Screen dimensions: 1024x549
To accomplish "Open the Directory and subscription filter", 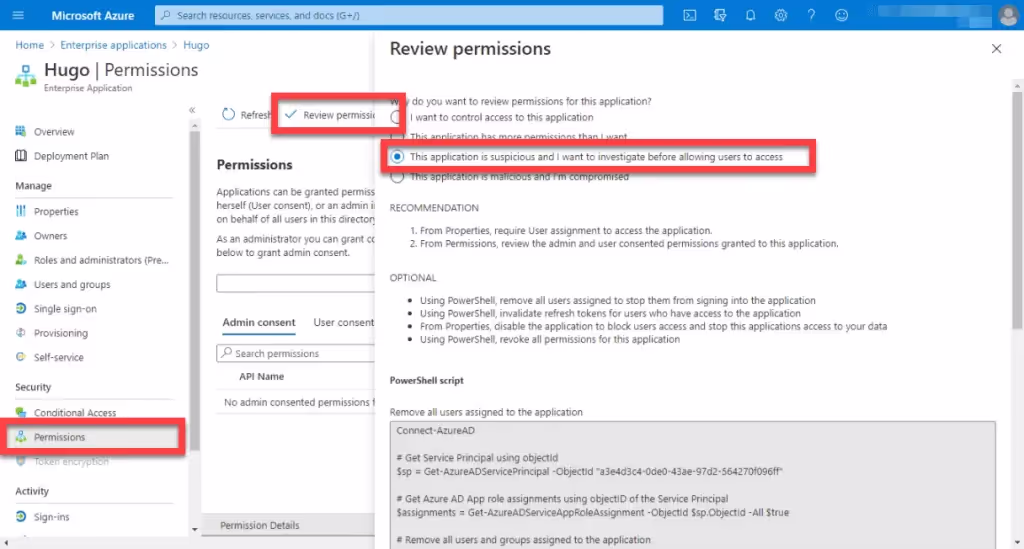I will (x=720, y=15).
